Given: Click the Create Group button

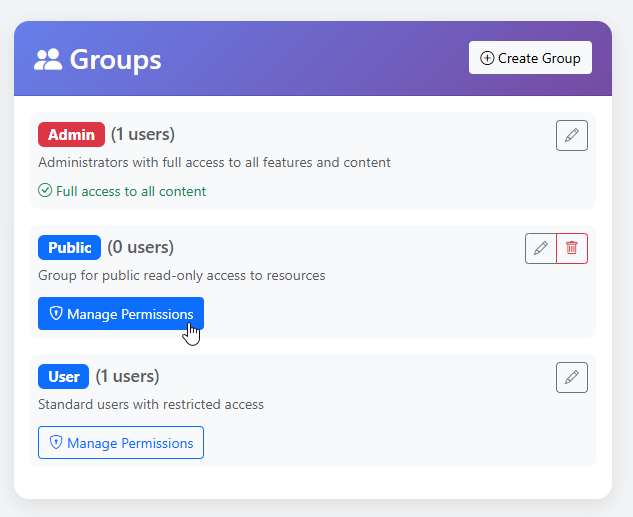Looking at the screenshot, I should tap(530, 58).
